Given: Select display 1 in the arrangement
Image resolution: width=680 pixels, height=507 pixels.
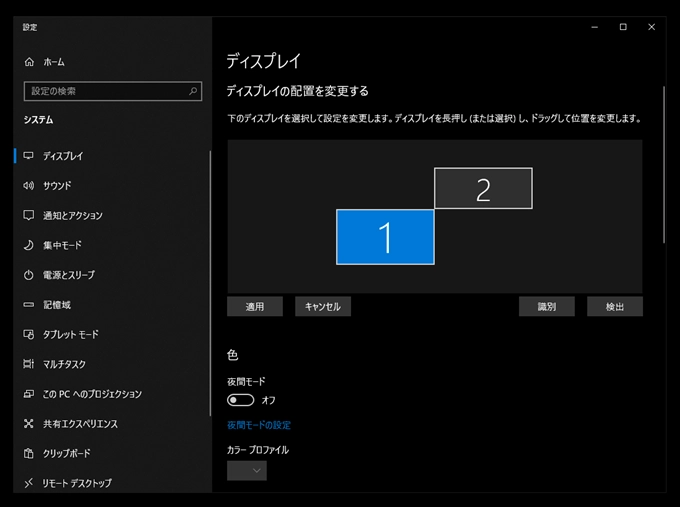Looking at the screenshot, I should pyautogui.click(x=385, y=237).
